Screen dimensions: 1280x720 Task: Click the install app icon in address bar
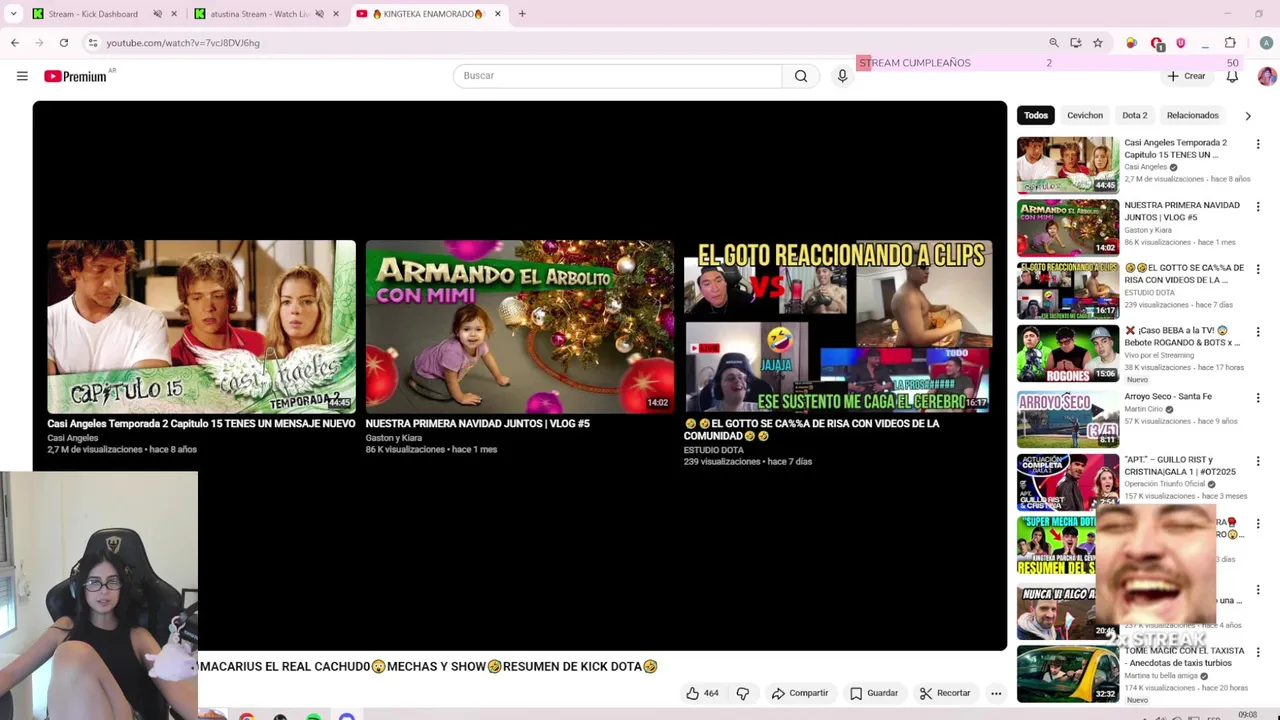[1075, 43]
